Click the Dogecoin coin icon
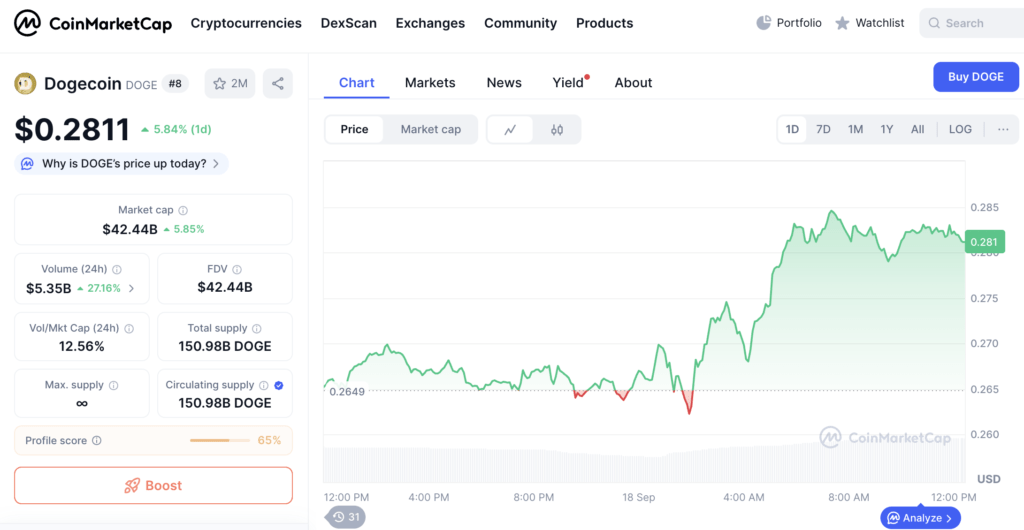1024x530 pixels. tap(25, 84)
